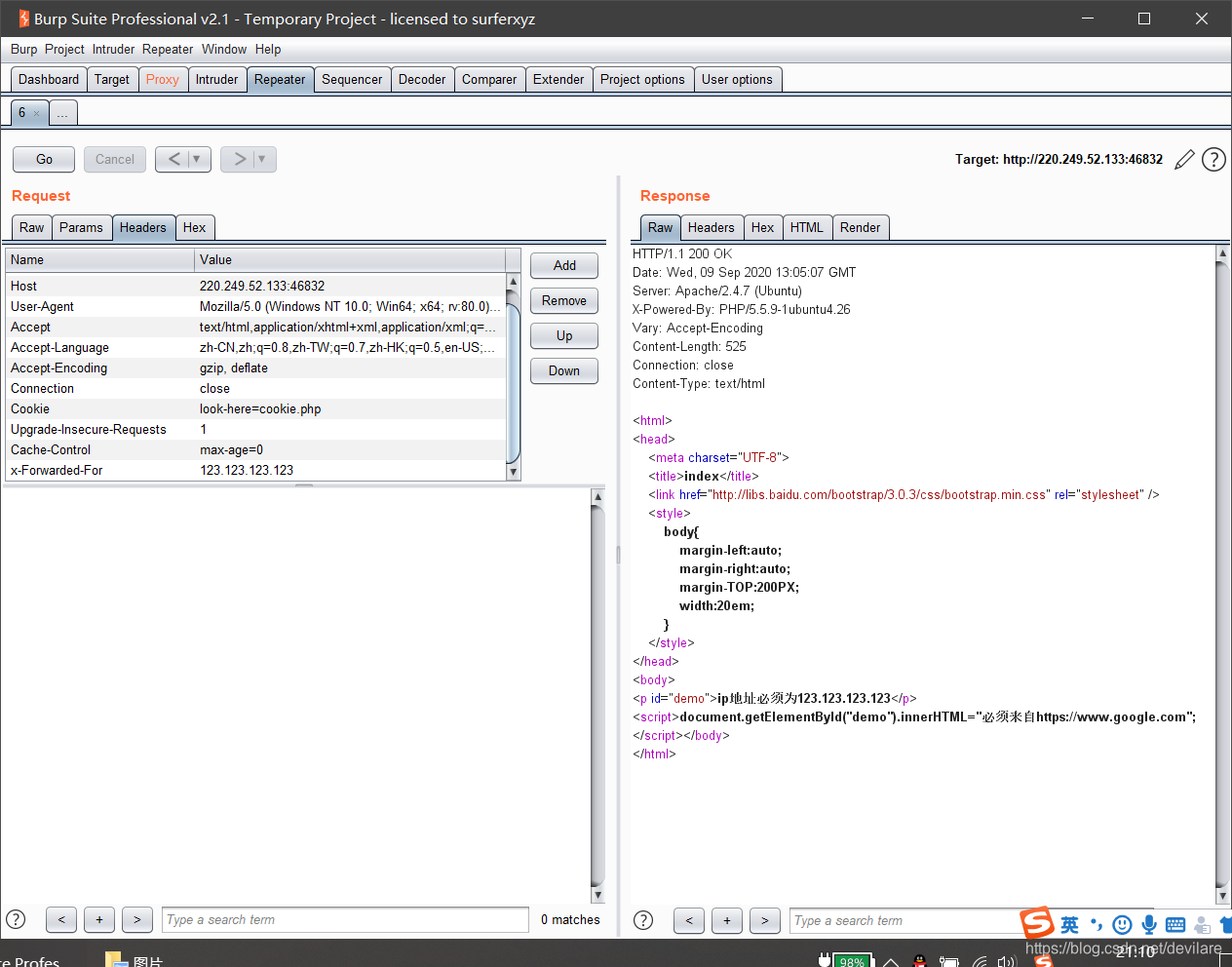Switch to the Dashboard tab
This screenshot has width=1232, height=967.
[49, 80]
